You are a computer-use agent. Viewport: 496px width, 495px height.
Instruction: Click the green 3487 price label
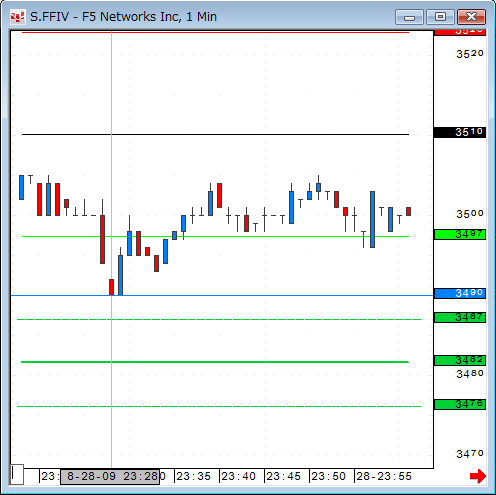click(460, 317)
